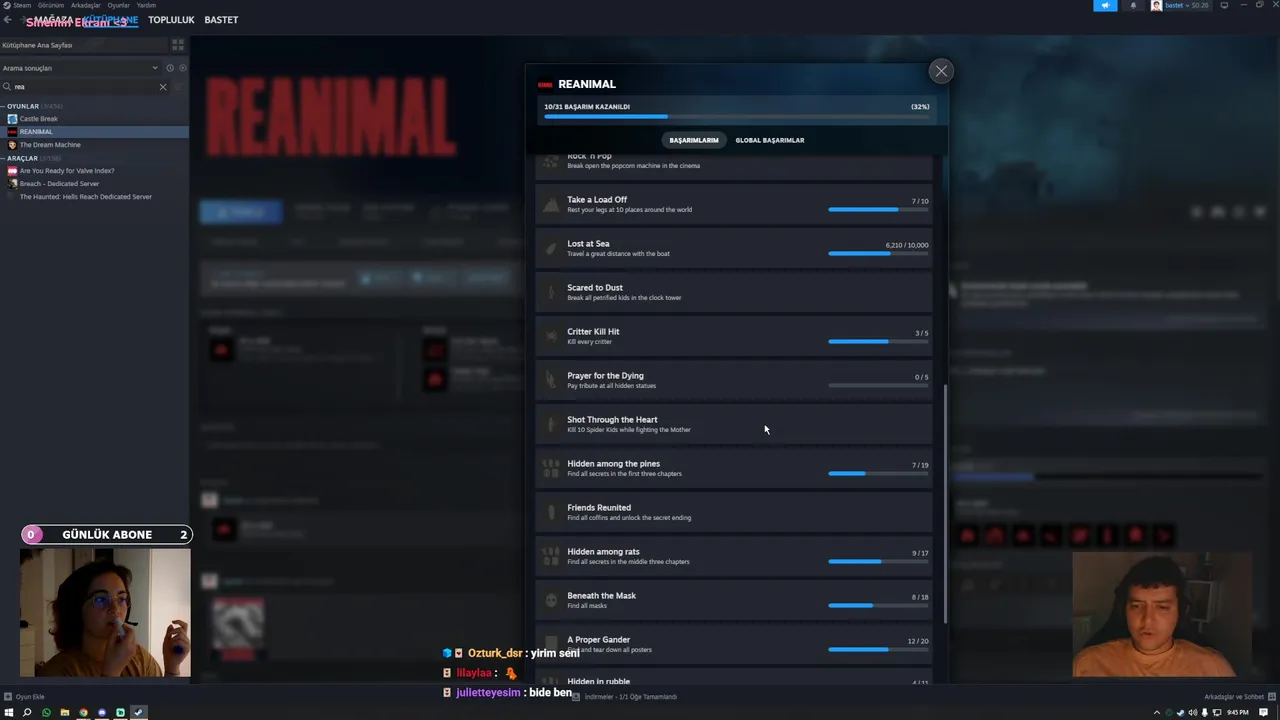This screenshot has width=1280, height=720.
Task: Open Chrome from the taskbar
Action: pos(83,713)
